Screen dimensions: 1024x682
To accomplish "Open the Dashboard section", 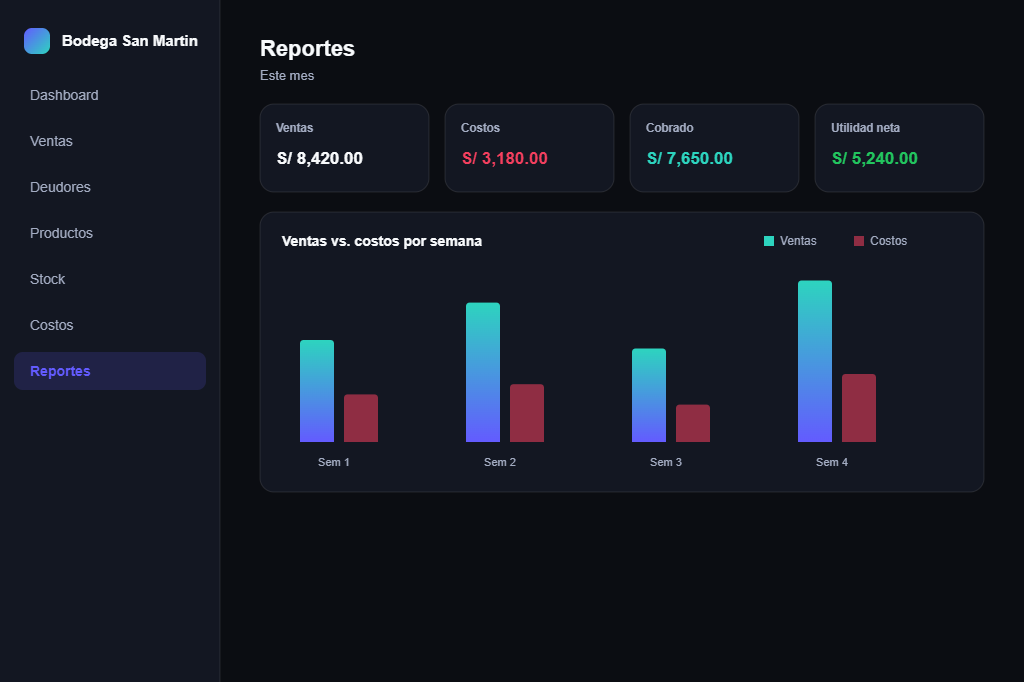I will pyautogui.click(x=110, y=95).
